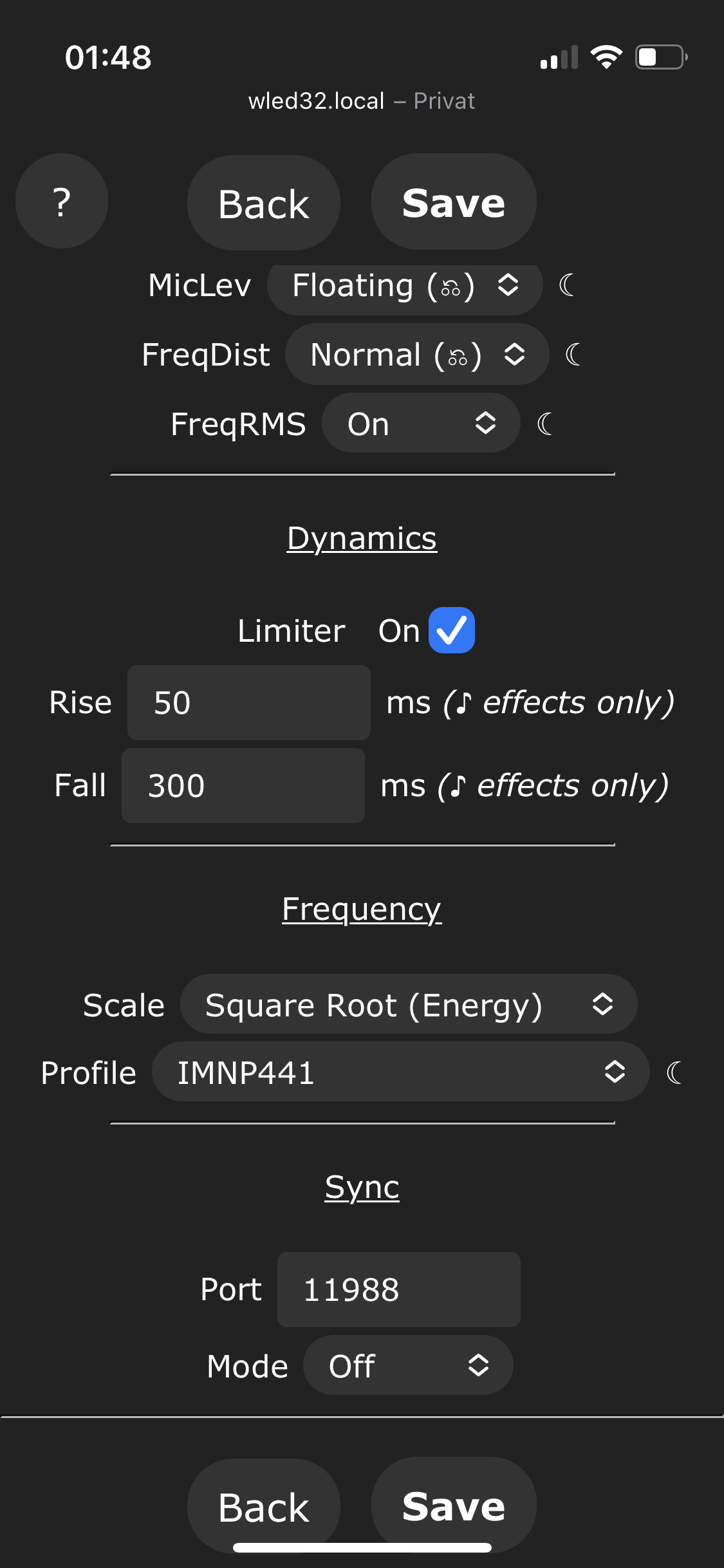Disable the Limiter checkbox
The image size is (724, 1568).
pyautogui.click(x=452, y=630)
